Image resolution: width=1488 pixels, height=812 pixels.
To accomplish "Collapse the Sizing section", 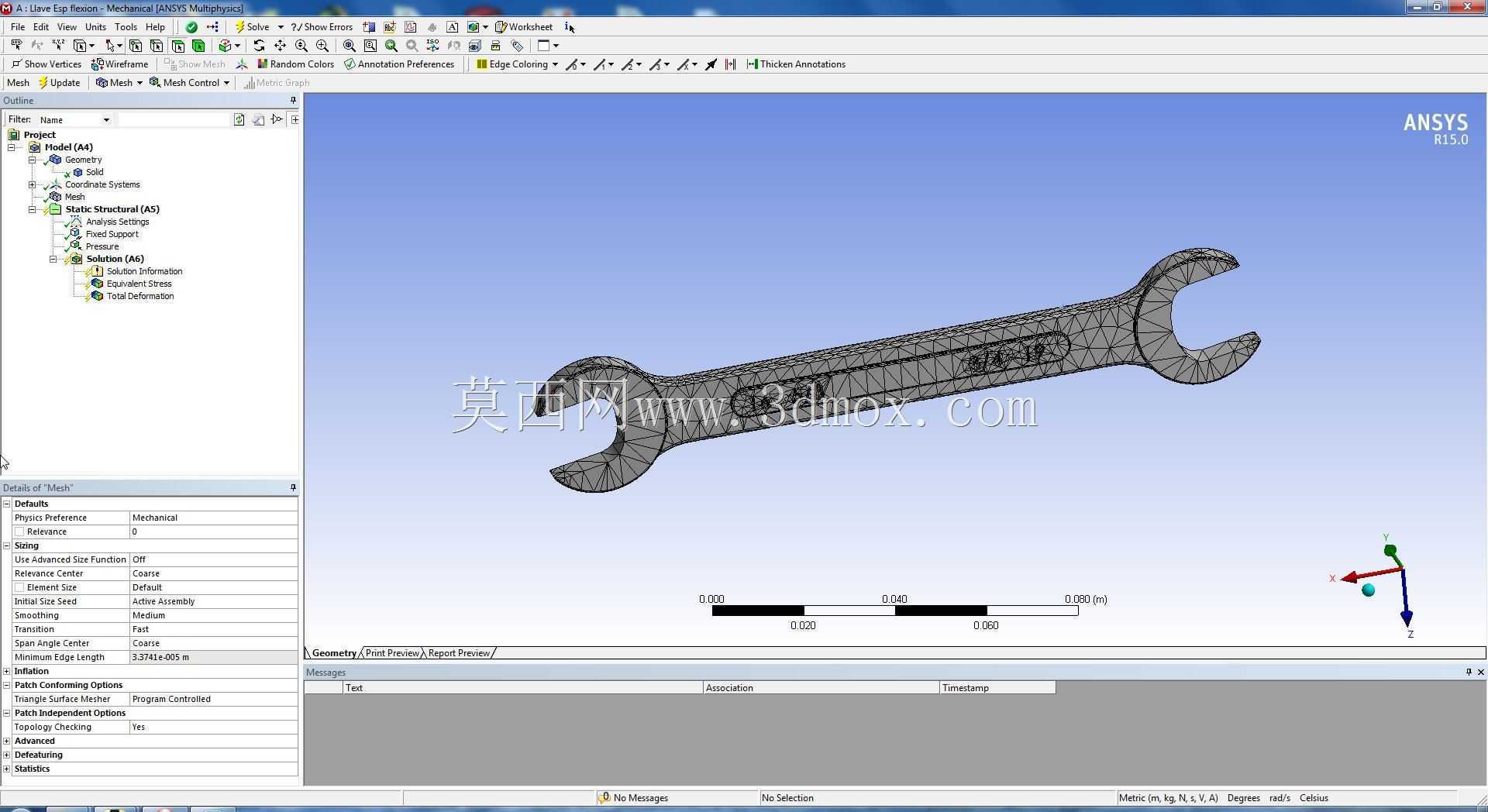I will [7, 545].
